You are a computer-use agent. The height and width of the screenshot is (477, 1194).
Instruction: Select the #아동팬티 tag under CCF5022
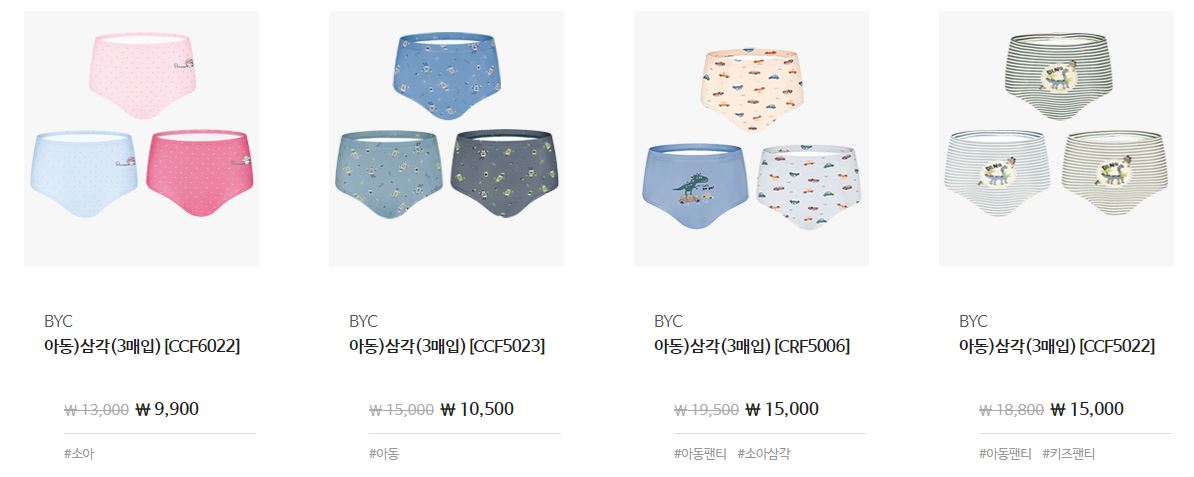(1005, 454)
